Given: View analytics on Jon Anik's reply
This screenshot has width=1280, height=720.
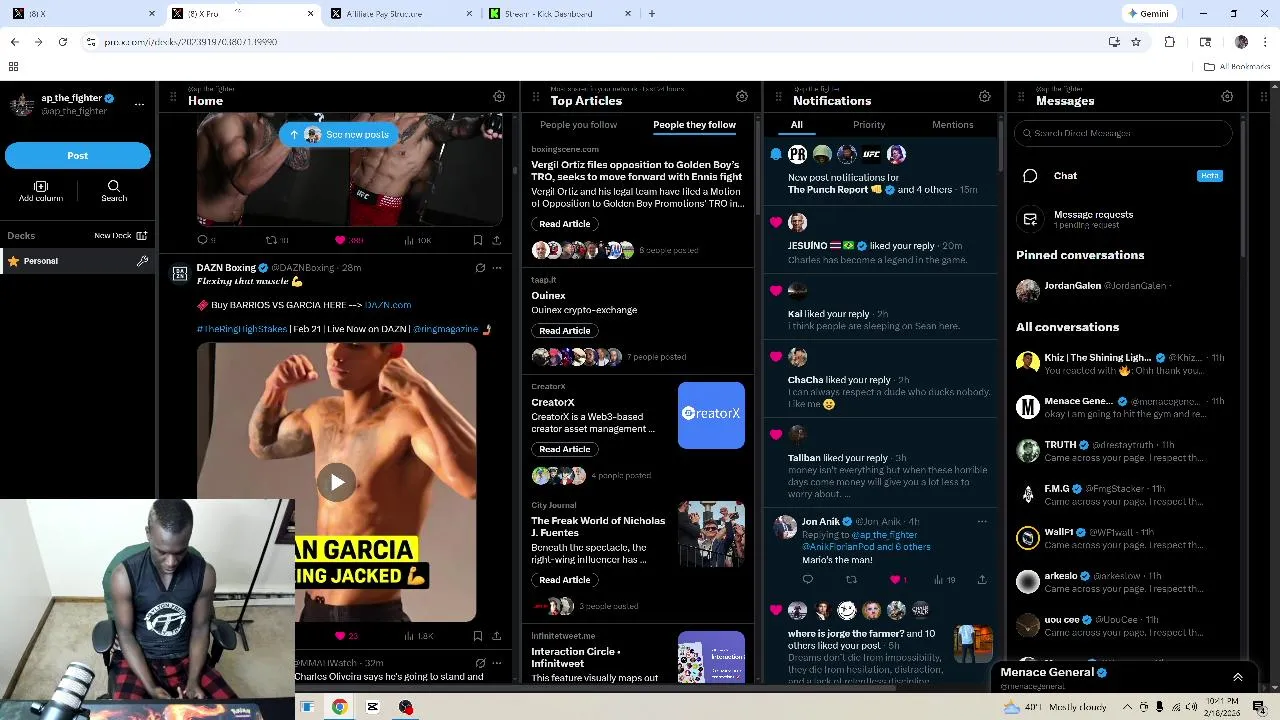Looking at the screenshot, I should [x=944, y=580].
